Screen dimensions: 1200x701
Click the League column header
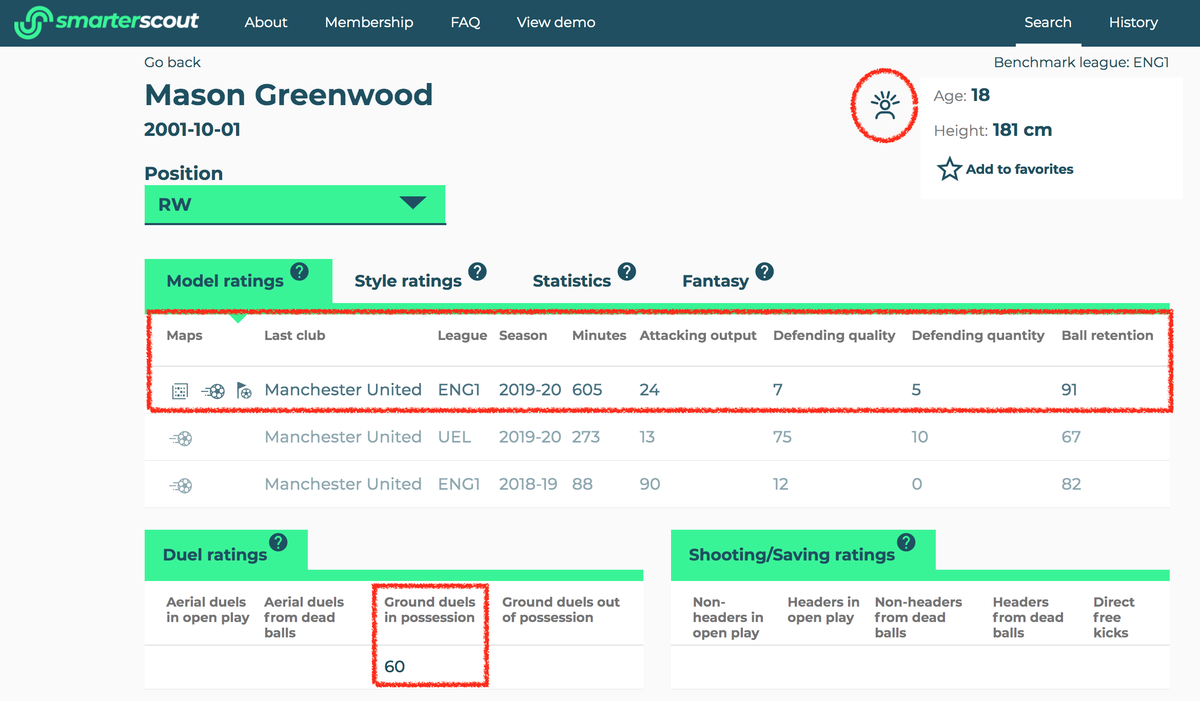coord(462,335)
